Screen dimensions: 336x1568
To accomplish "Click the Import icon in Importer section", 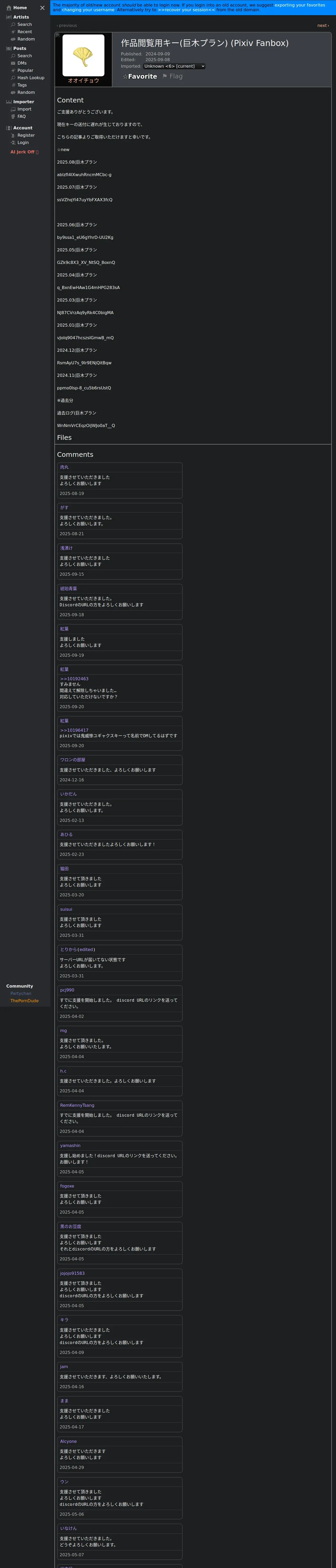I will (x=13, y=109).
